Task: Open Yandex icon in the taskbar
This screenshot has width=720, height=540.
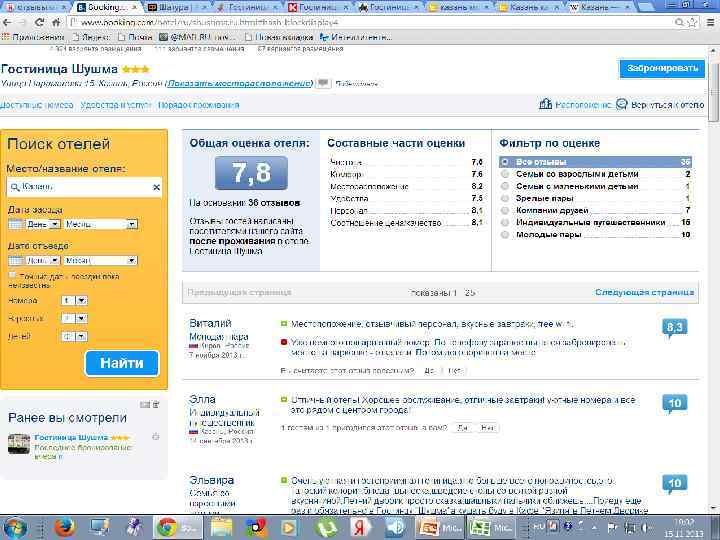Action: click(361, 528)
